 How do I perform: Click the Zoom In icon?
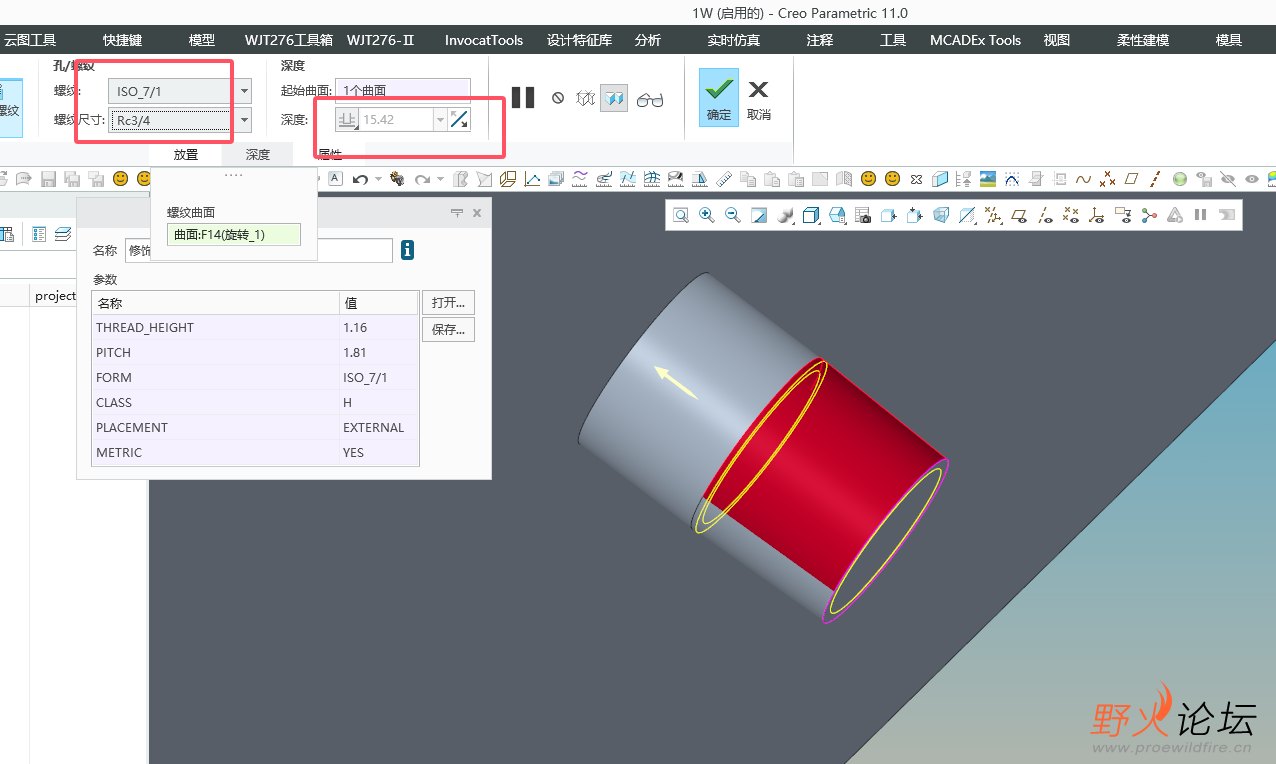click(707, 215)
